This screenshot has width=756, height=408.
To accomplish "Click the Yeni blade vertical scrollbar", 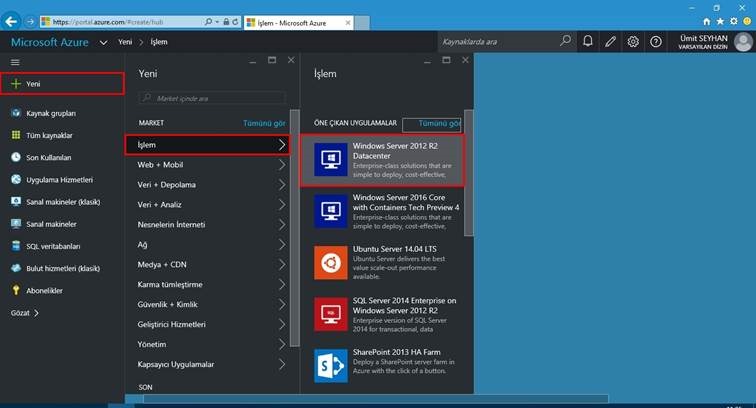I will coord(295,228).
